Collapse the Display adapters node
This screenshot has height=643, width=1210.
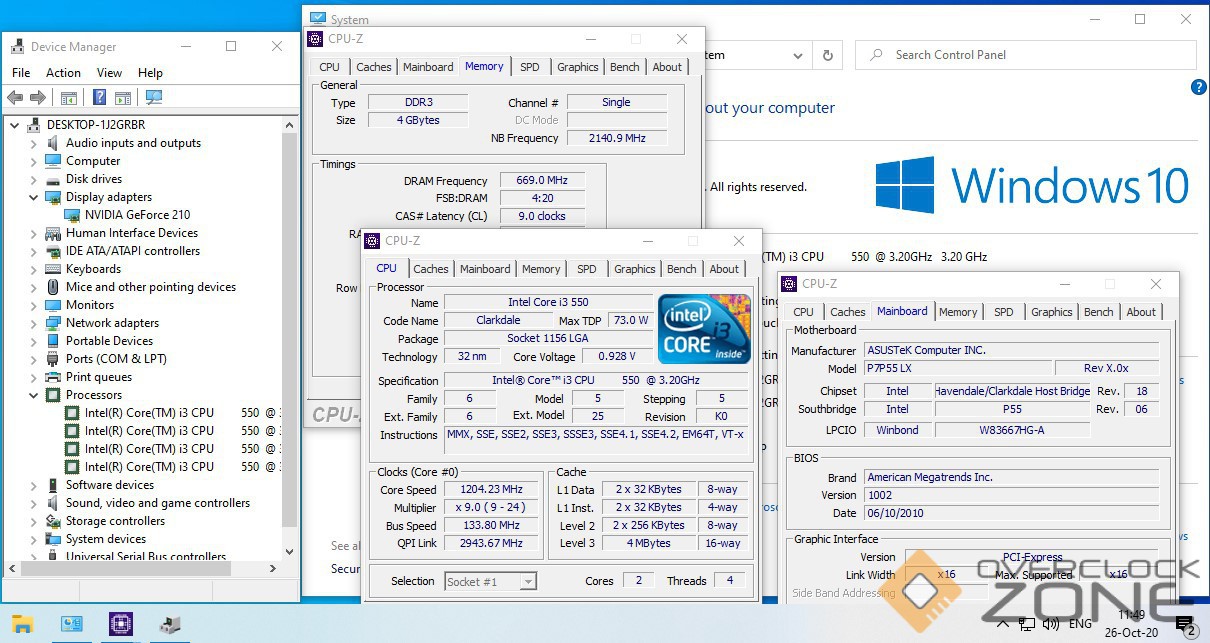[x=33, y=197]
